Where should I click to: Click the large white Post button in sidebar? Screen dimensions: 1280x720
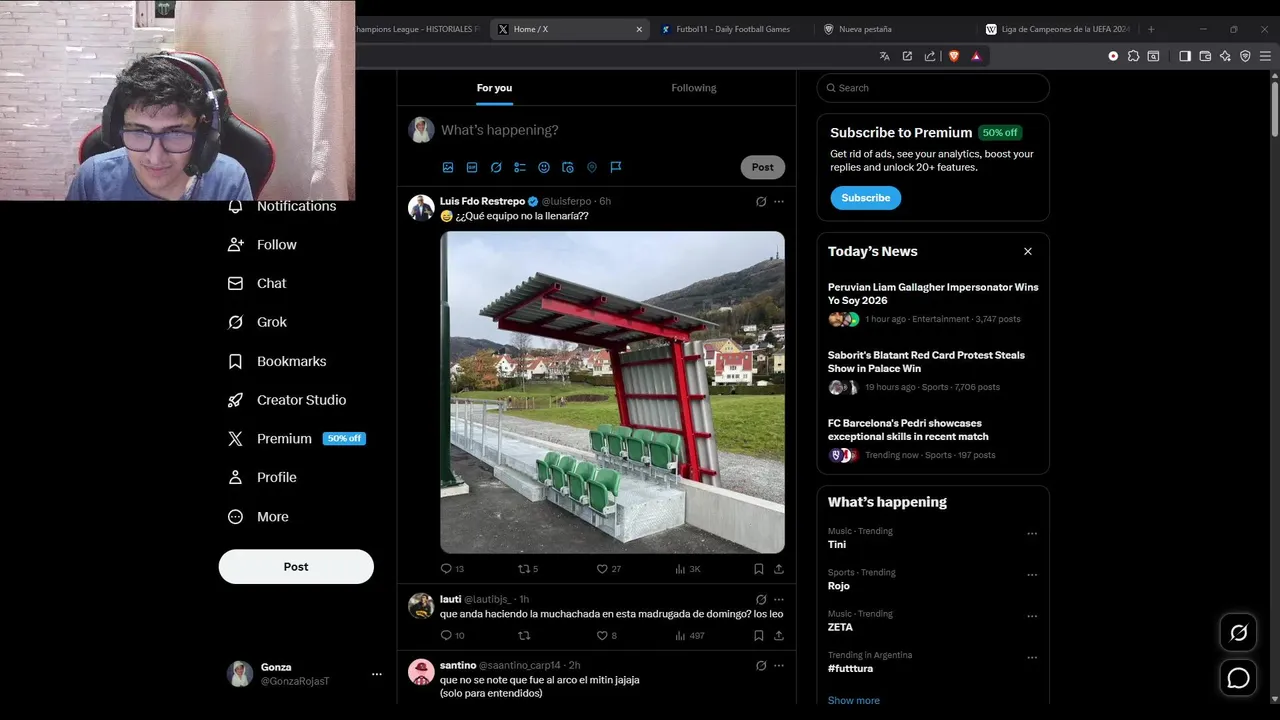pos(296,567)
